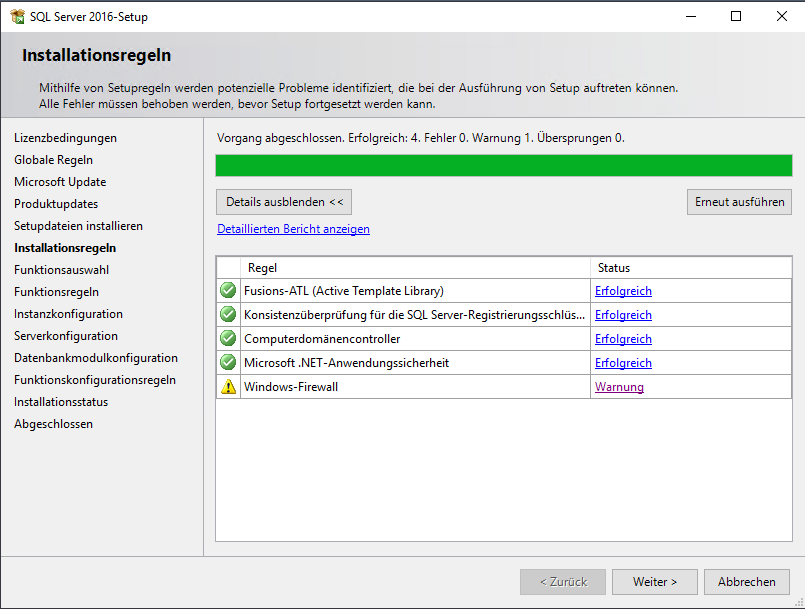Collapse details with Details ausblenden button
Image resolution: width=805 pixels, height=609 pixels.
(x=284, y=202)
